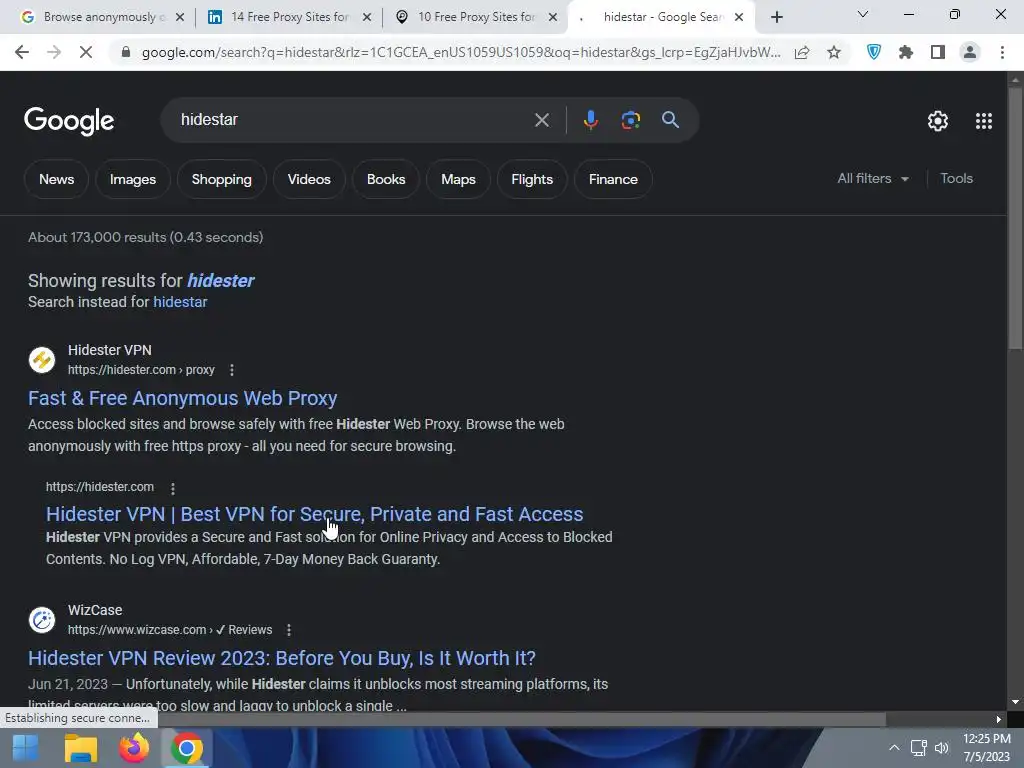Filter results by Maps
Image resolution: width=1024 pixels, height=768 pixels.
tap(458, 179)
